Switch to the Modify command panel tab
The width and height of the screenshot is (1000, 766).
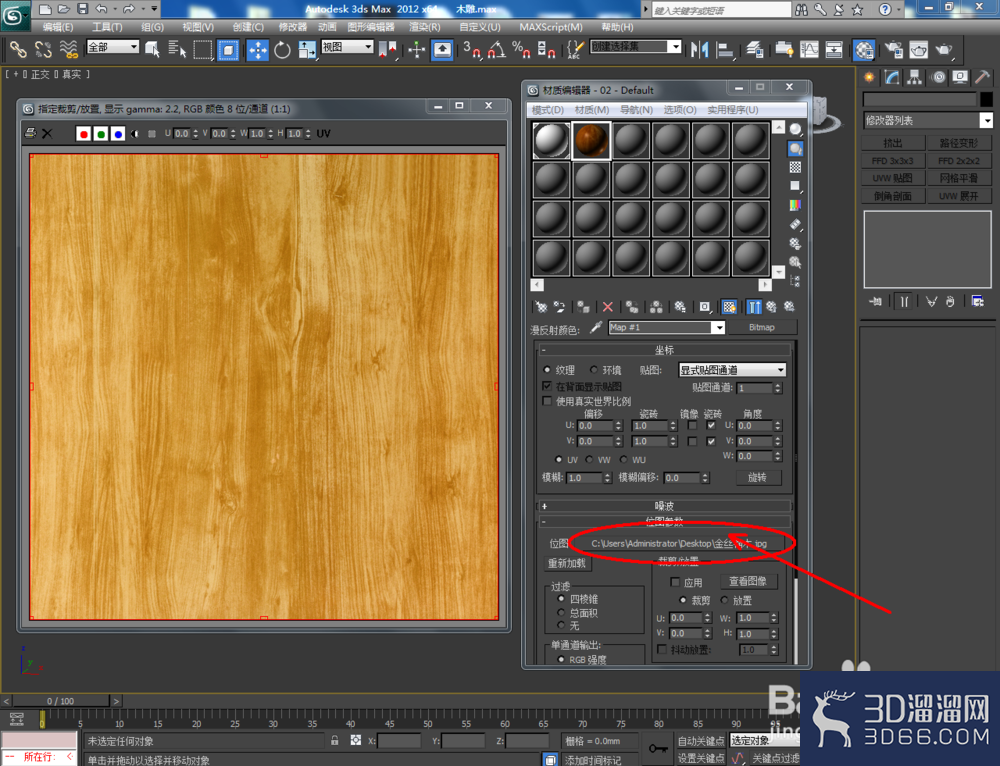(892, 77)
